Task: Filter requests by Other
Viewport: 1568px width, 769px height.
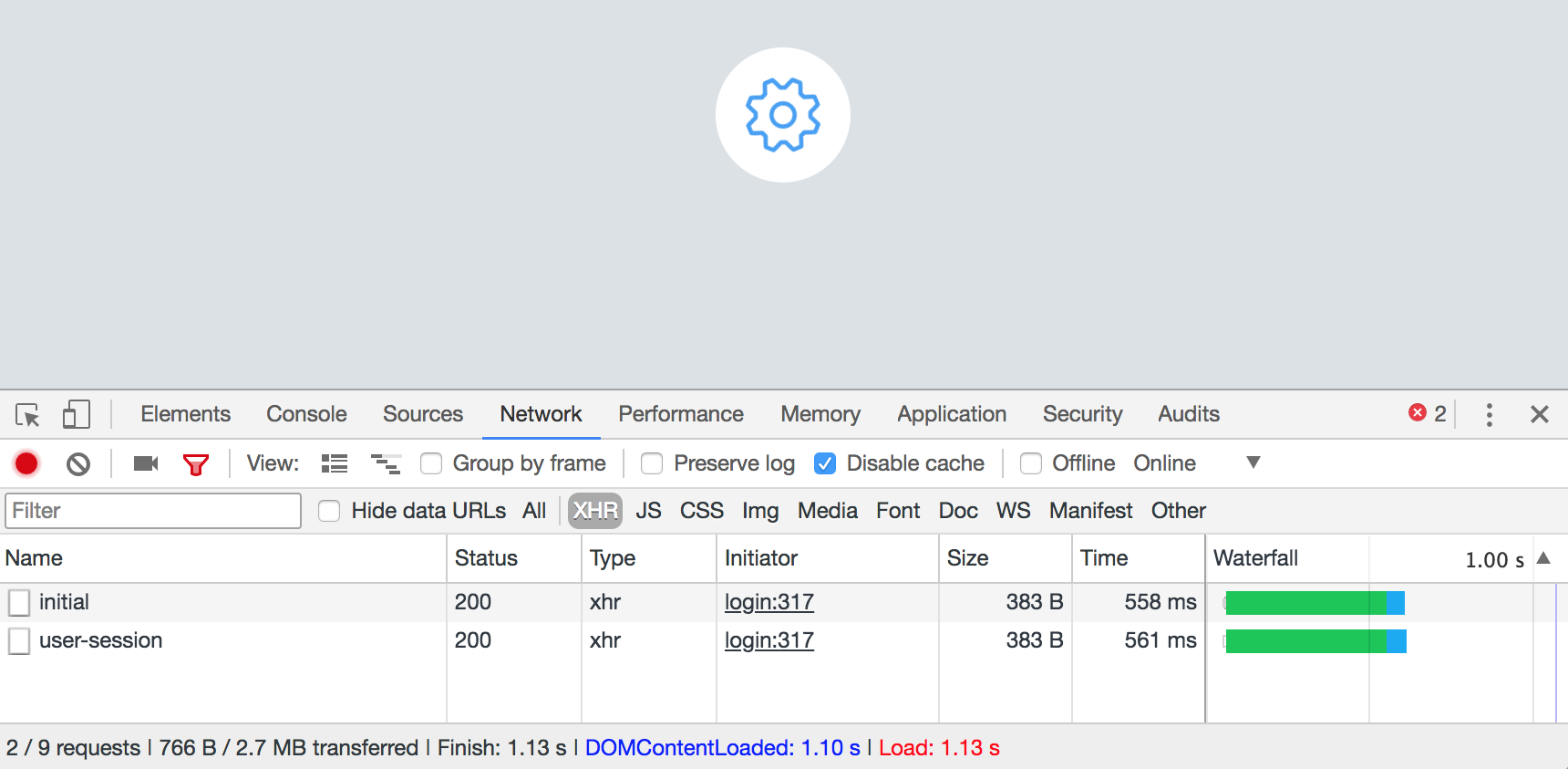Action: [1179, 511]
